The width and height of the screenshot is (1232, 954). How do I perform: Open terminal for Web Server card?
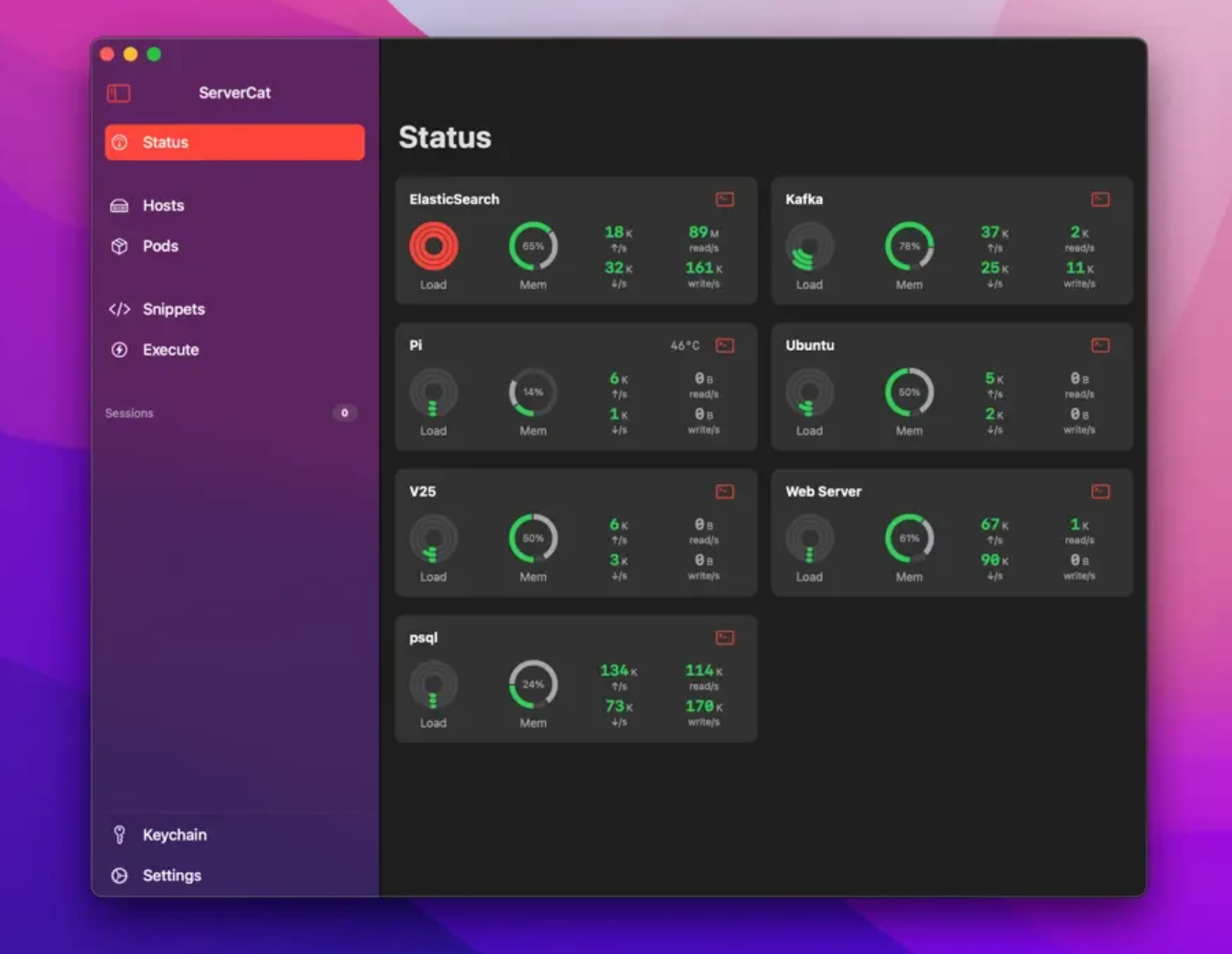[1101, 492]
